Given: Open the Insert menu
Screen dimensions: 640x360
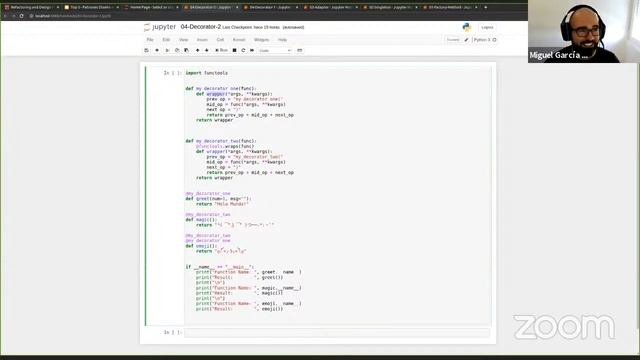Looking at the screenshot, I should pyautogui.click(x=202, y=40).
